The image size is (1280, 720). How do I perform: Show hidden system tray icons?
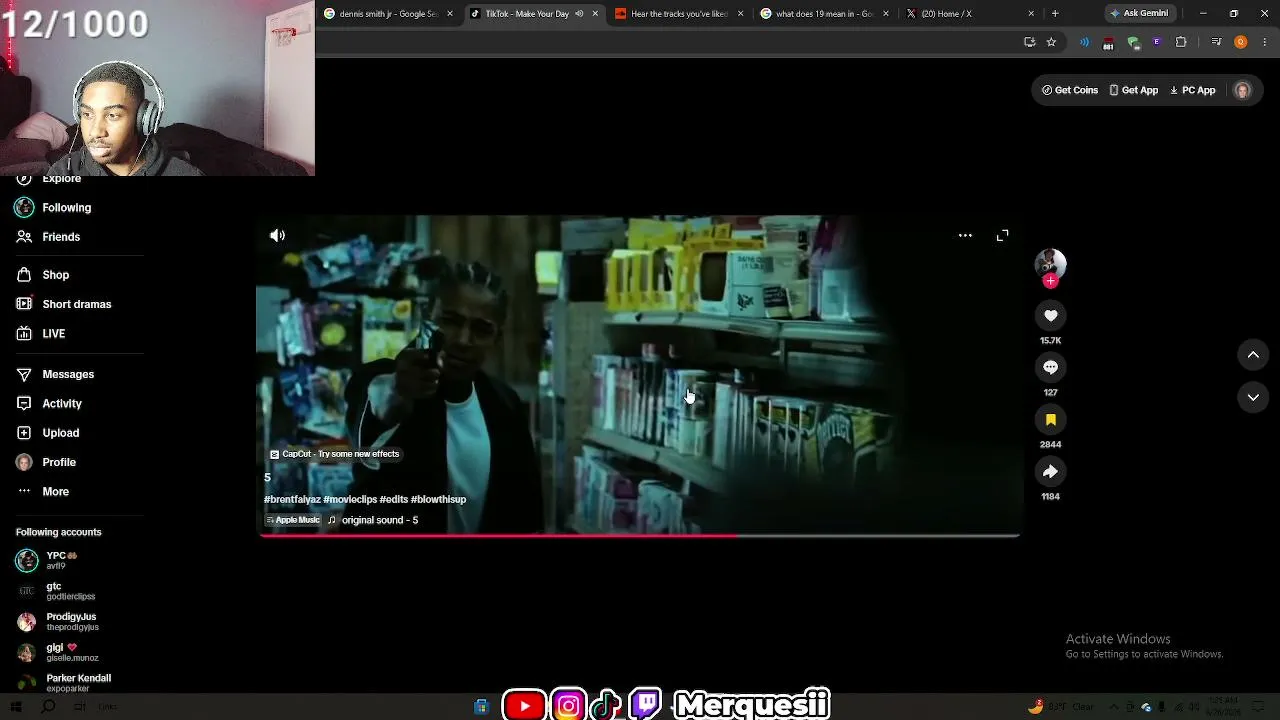pos(1114,707)
